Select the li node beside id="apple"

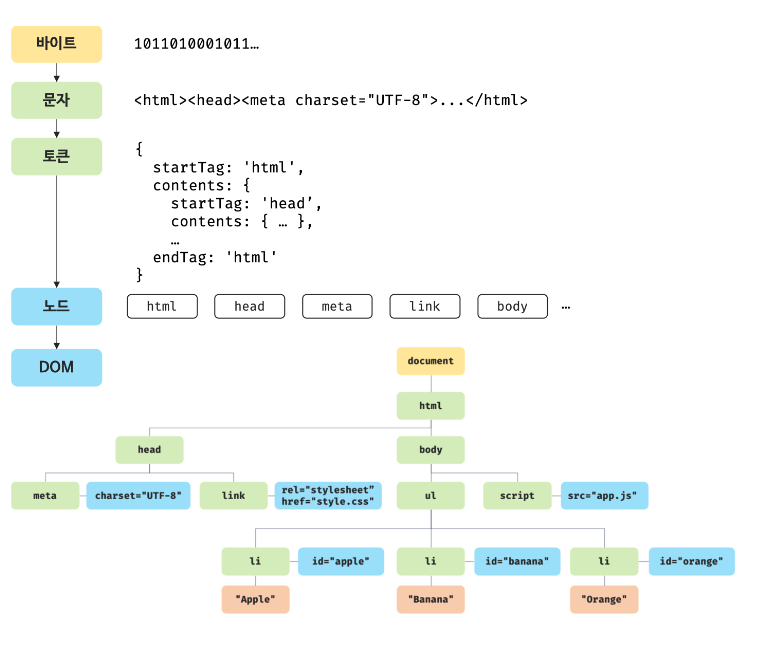(256, 561)
